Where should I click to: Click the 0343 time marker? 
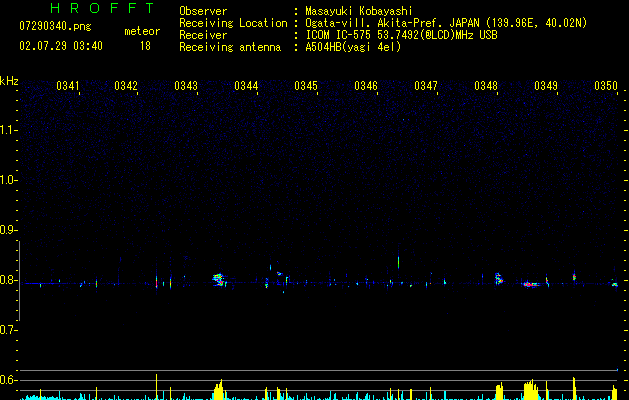[186, 86]
